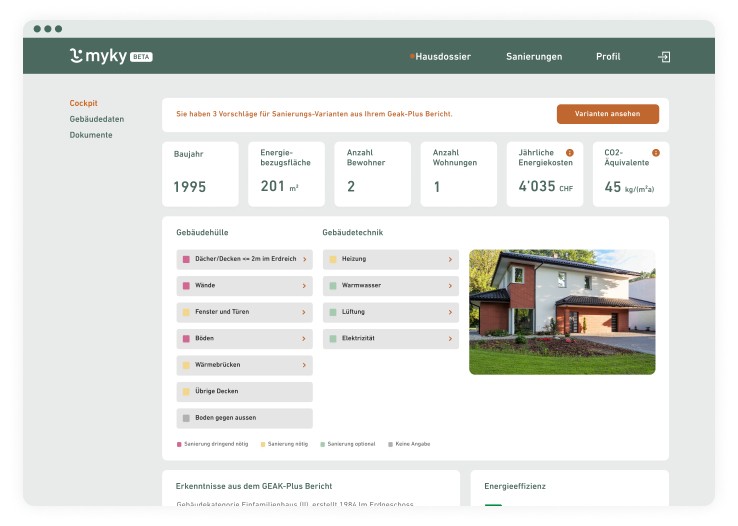Expand chevron on Fenster und Türen row
Image resolution: width=738 pixels, height=526 pixels.
pyautogui.click(x=304, y=312)
